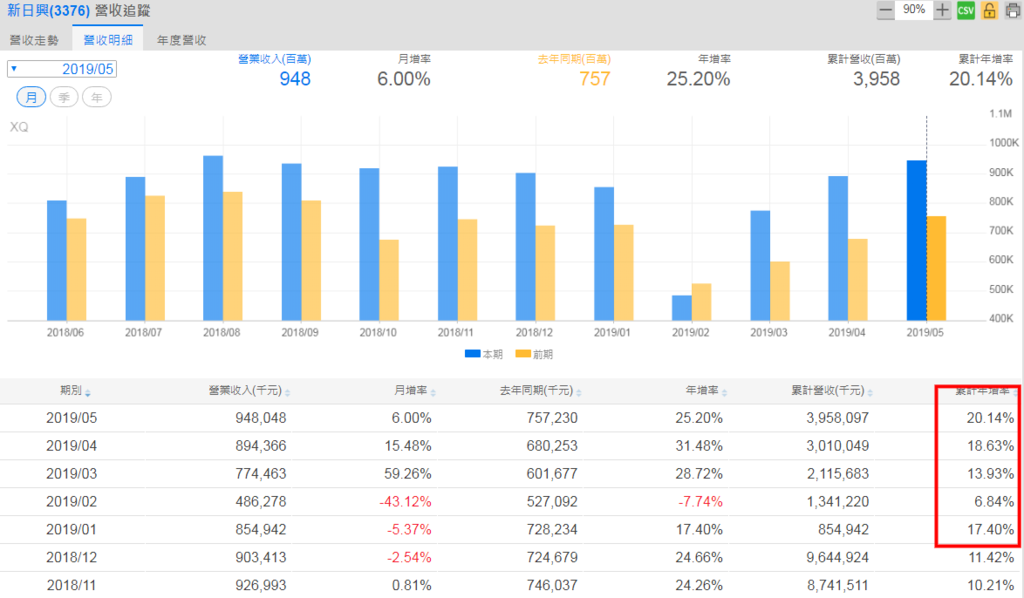Screen dimensions: 1024x598
Task: Select the 營收明細 tab
Action: [x=108, y=40]
